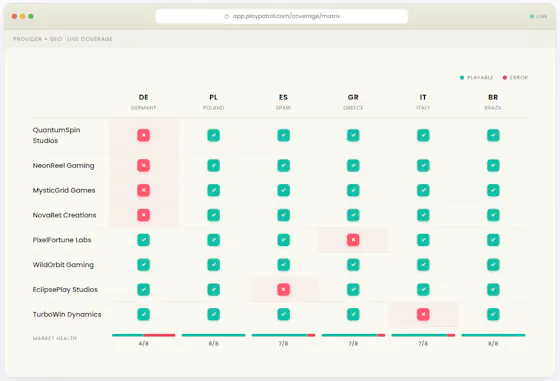Click the Germany market health bar
This screenshot has width=560, height=381.
(144, 335)
